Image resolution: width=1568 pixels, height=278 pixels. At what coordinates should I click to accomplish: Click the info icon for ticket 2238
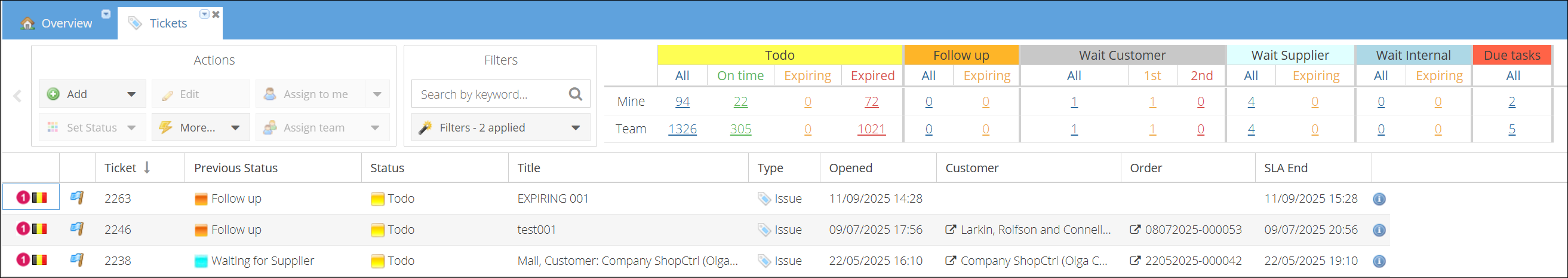pyautogui.click(x=1379, y=261)
